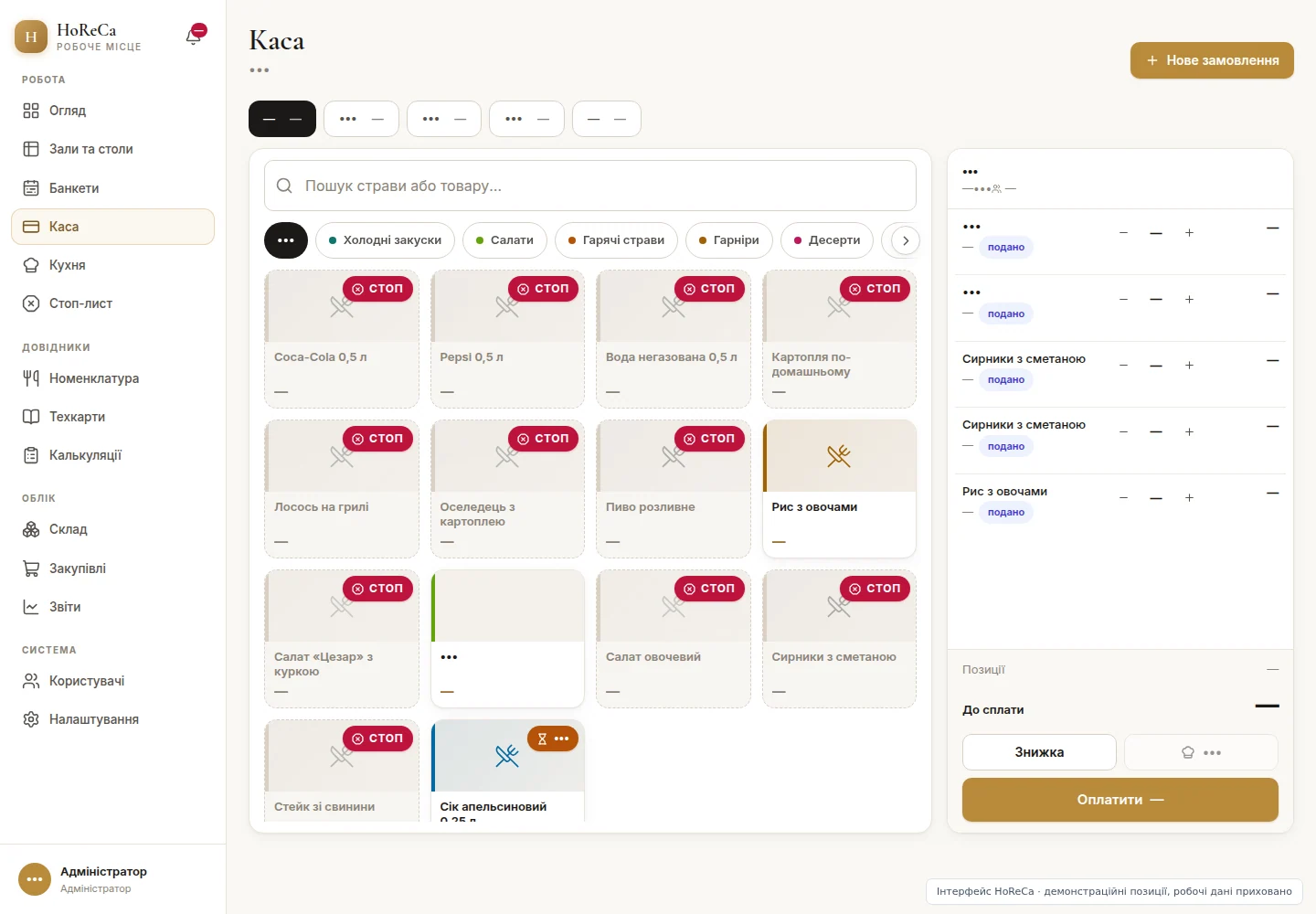1316x914 pixels.
Task: Click the HoReCa logo badge
Action: click(31, 37)
